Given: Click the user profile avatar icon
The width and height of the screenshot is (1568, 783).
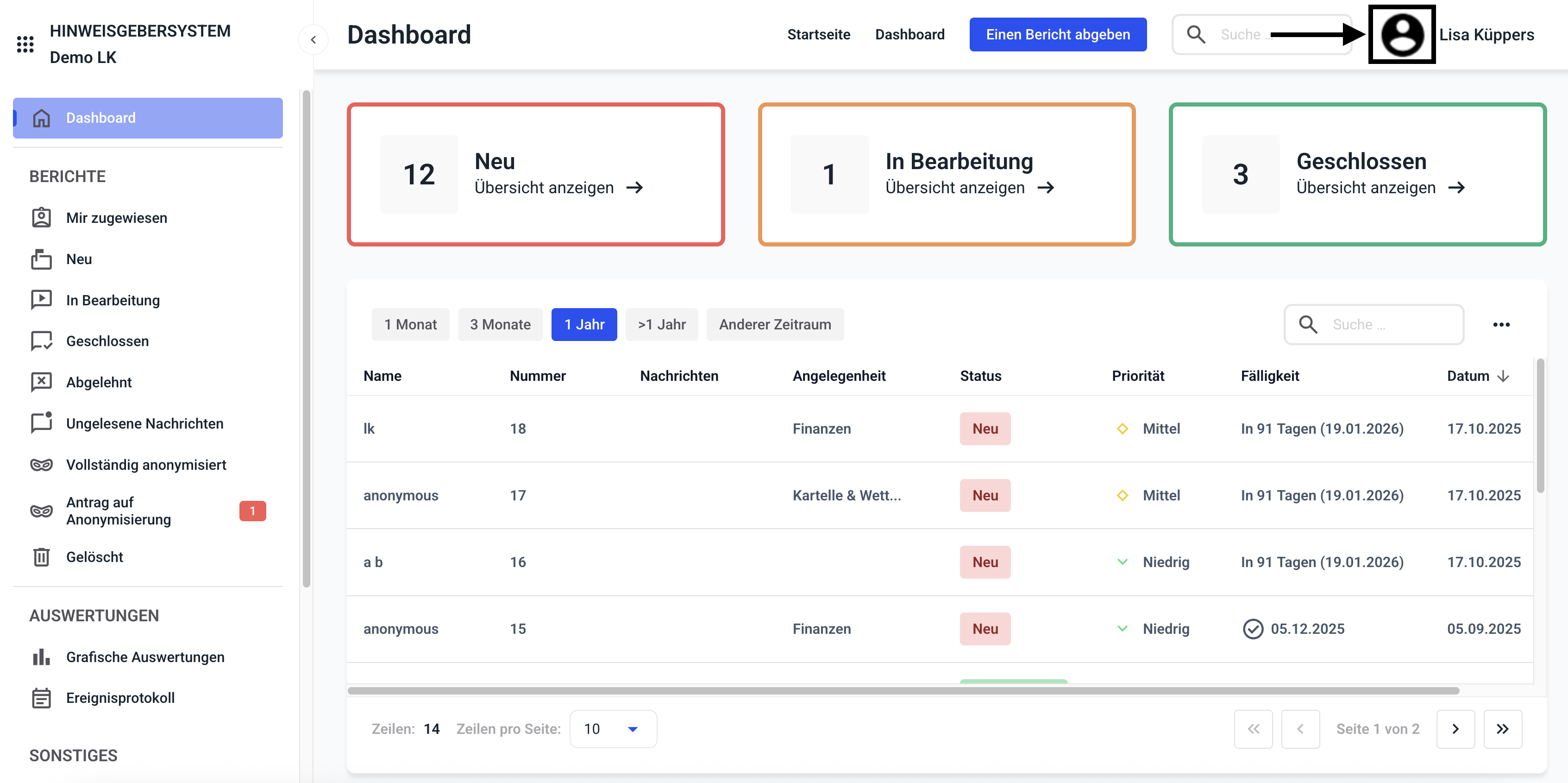Looking at the screenshot, I should [x=1402, y=35].
